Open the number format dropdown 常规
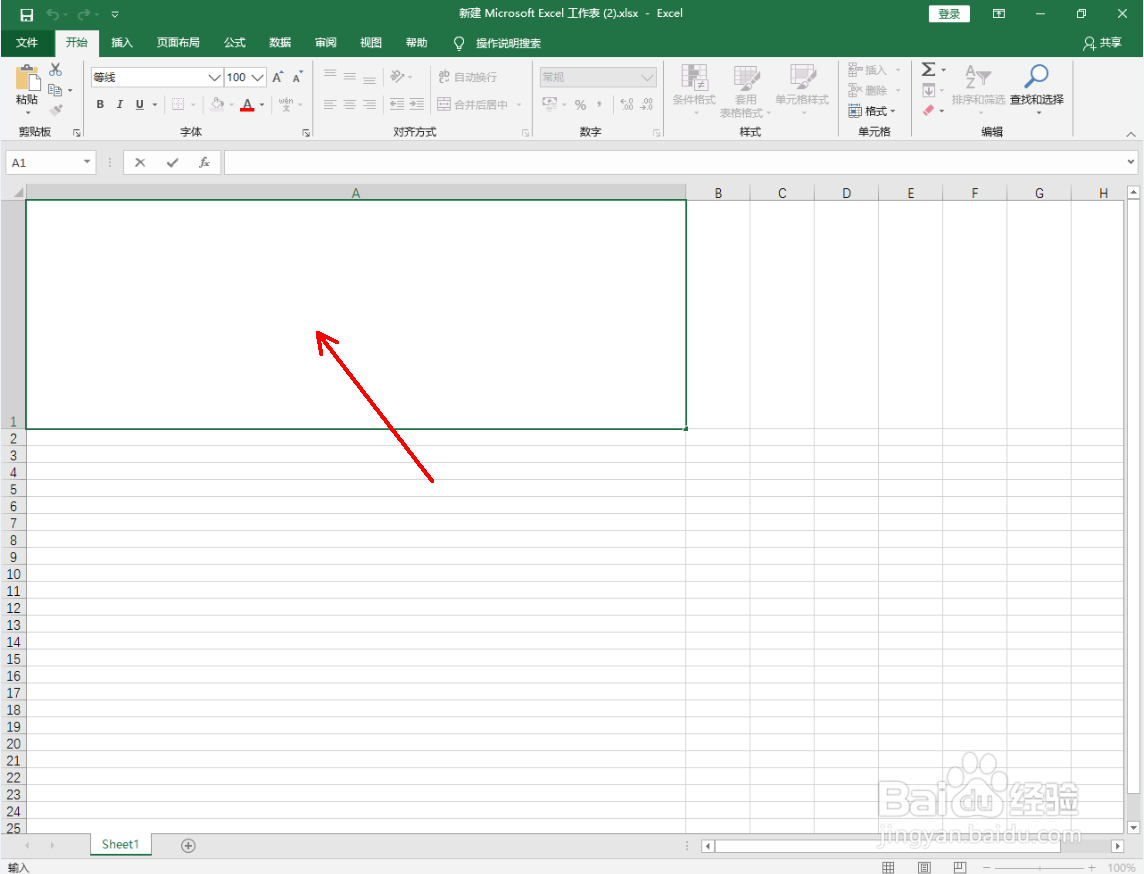The height and width of the screenshot is (874, 1144). pyautogui.click(x=646, y=77)
